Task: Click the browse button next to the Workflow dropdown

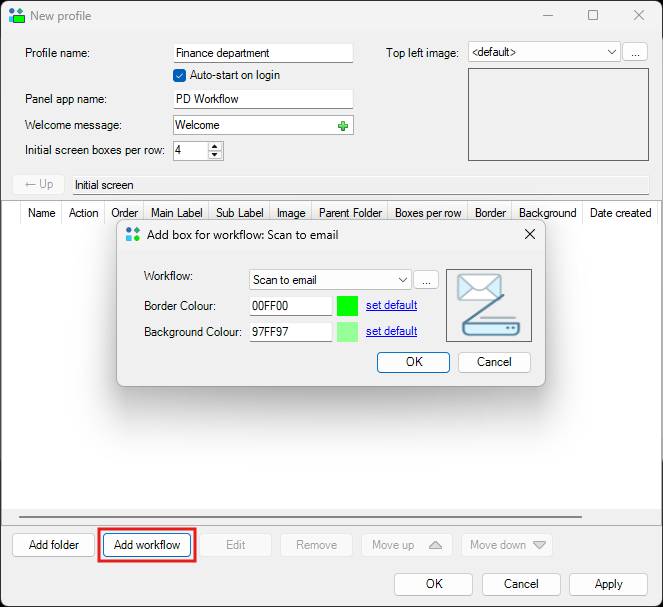Action: [426, 280]
